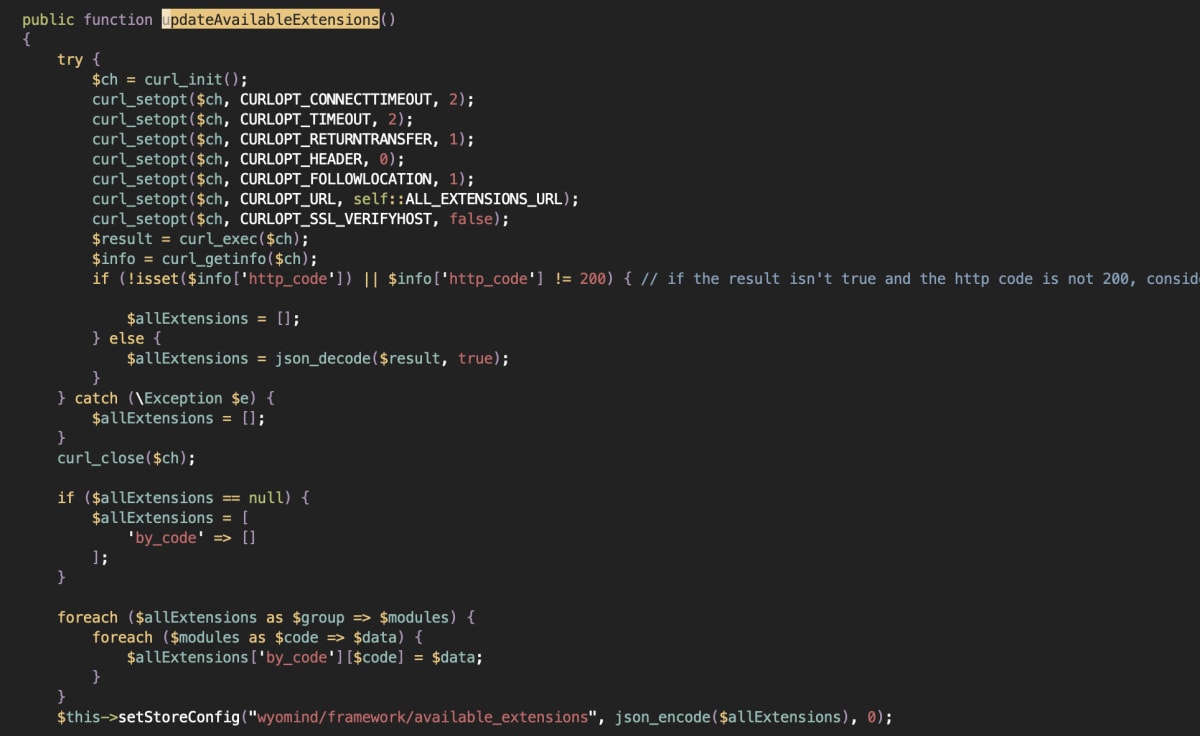Click the highlighted updateAvailableExtensions function name
1200x736 pixels.
pyautogui.click(x=268, y=19)
